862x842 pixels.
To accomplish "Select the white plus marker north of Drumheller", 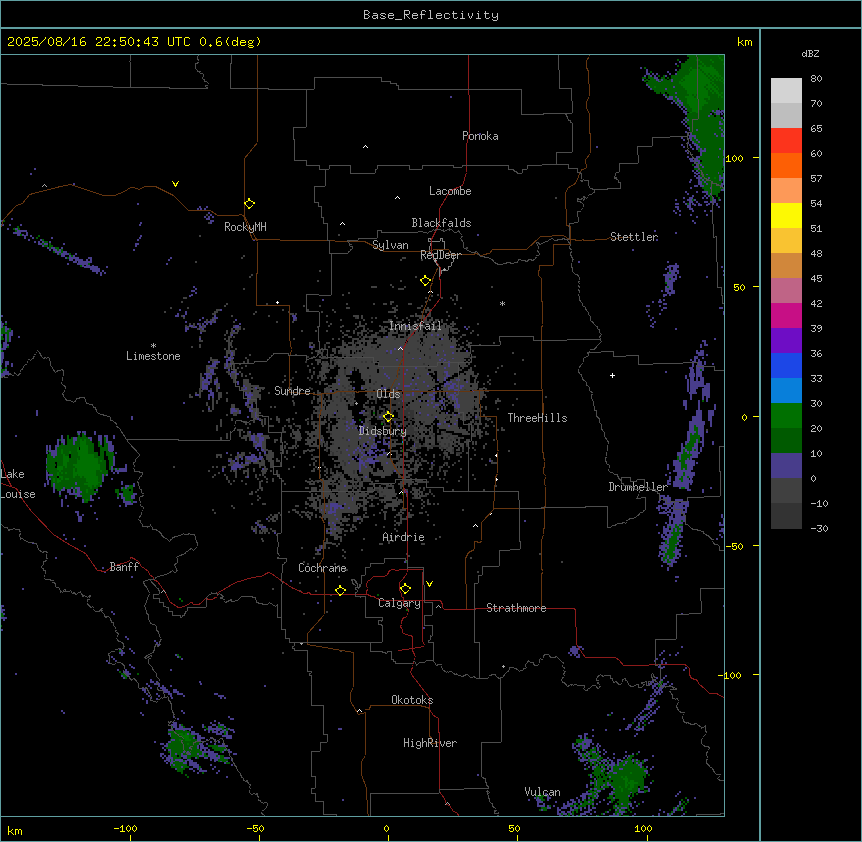I will click(x=612, y=375).
